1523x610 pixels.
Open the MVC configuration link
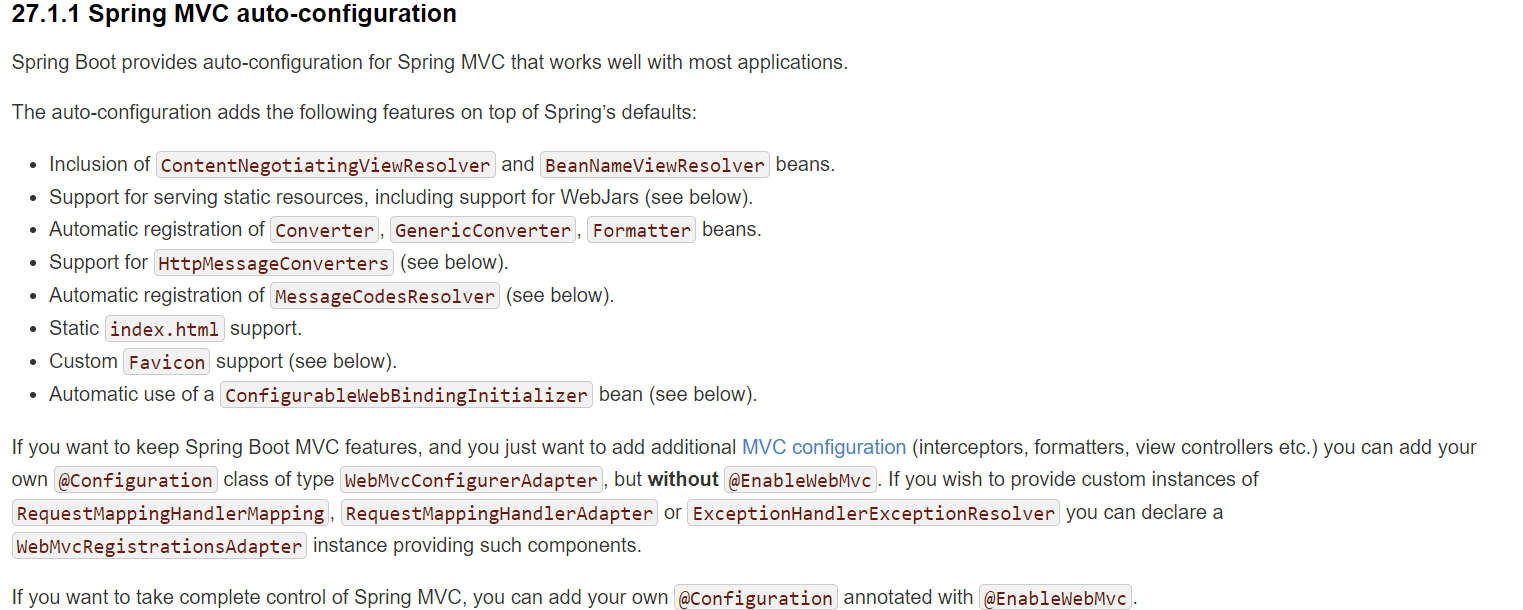[824, 447]
